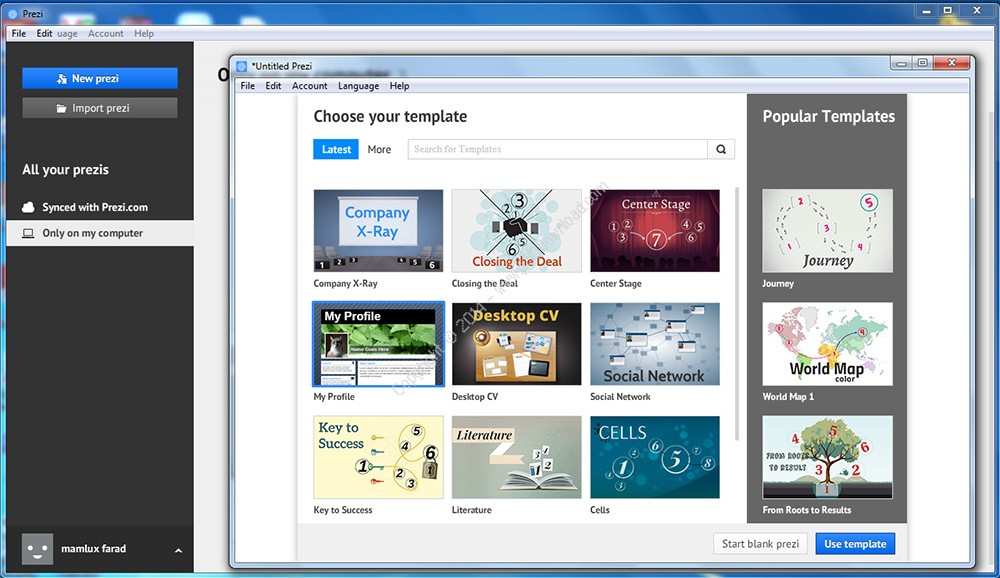Viewport: 1000px width, 578px height.
Task: Open Edit menu in Untitled Prezi window
Action: click(x=273, y=85)
